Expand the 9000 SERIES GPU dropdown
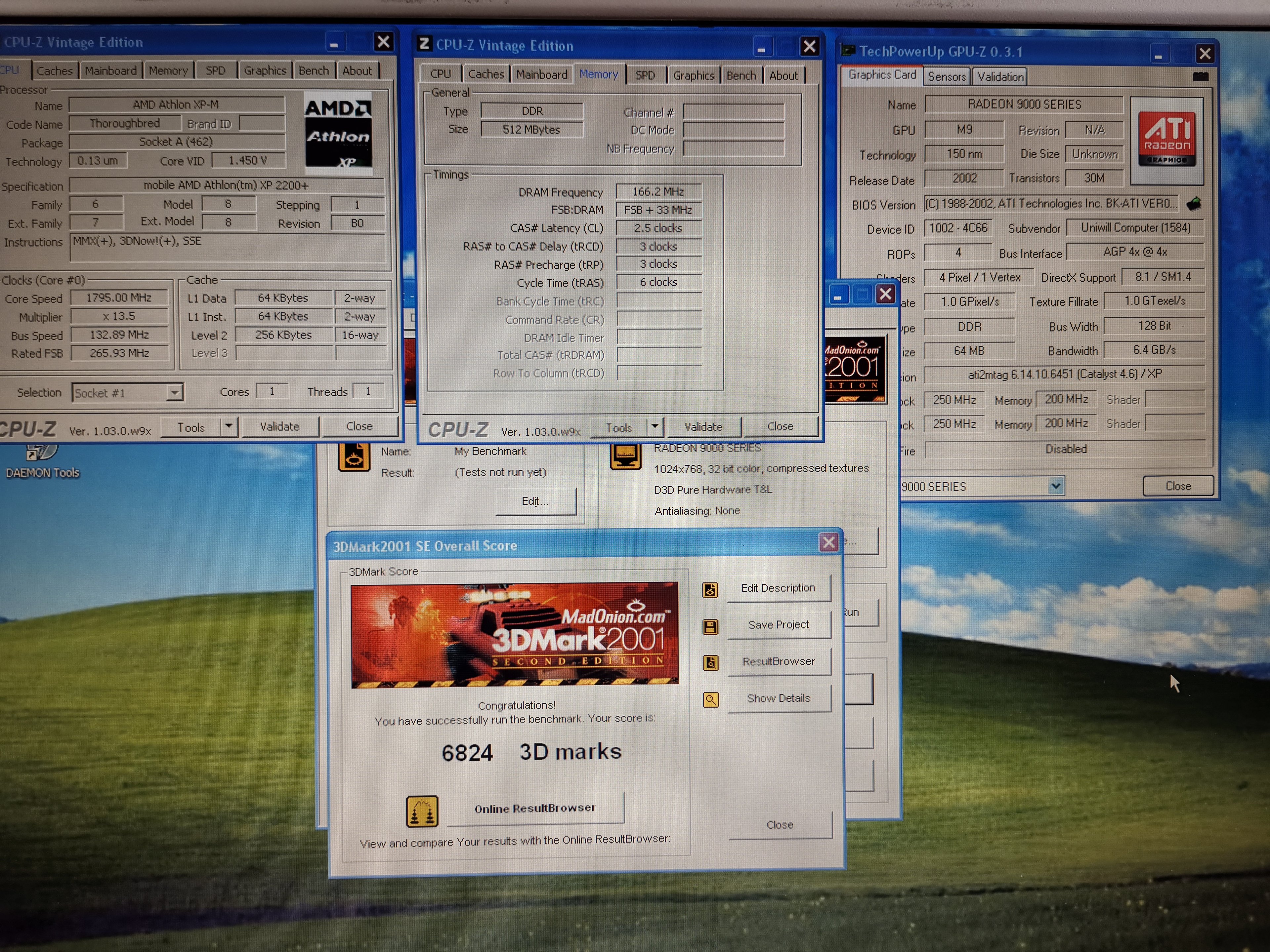This screenshot has width=1270, height=952. 1055,487
